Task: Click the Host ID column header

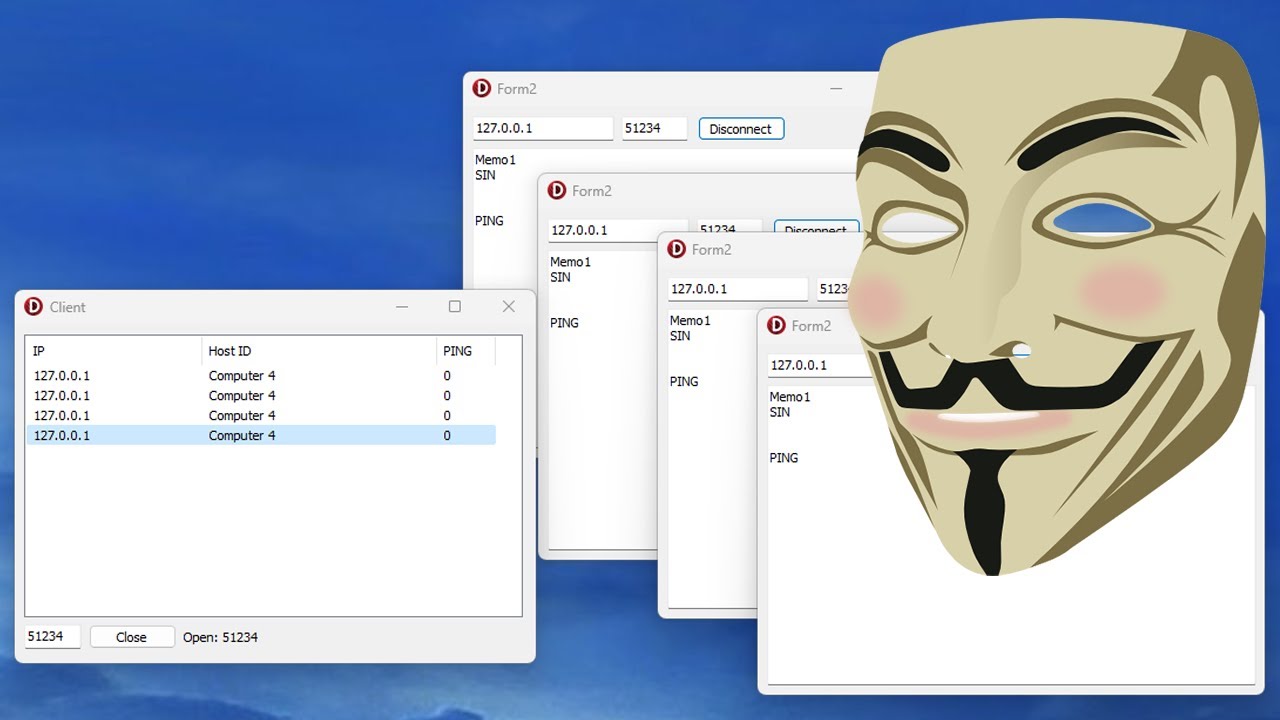Action: 318,351
